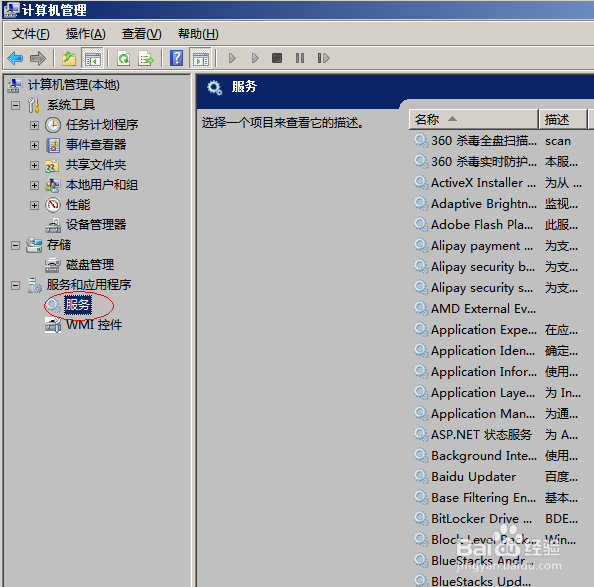
Task: Click the Forward arrow in toolbar
Action: pyautogui.click(x=38, y=58)
